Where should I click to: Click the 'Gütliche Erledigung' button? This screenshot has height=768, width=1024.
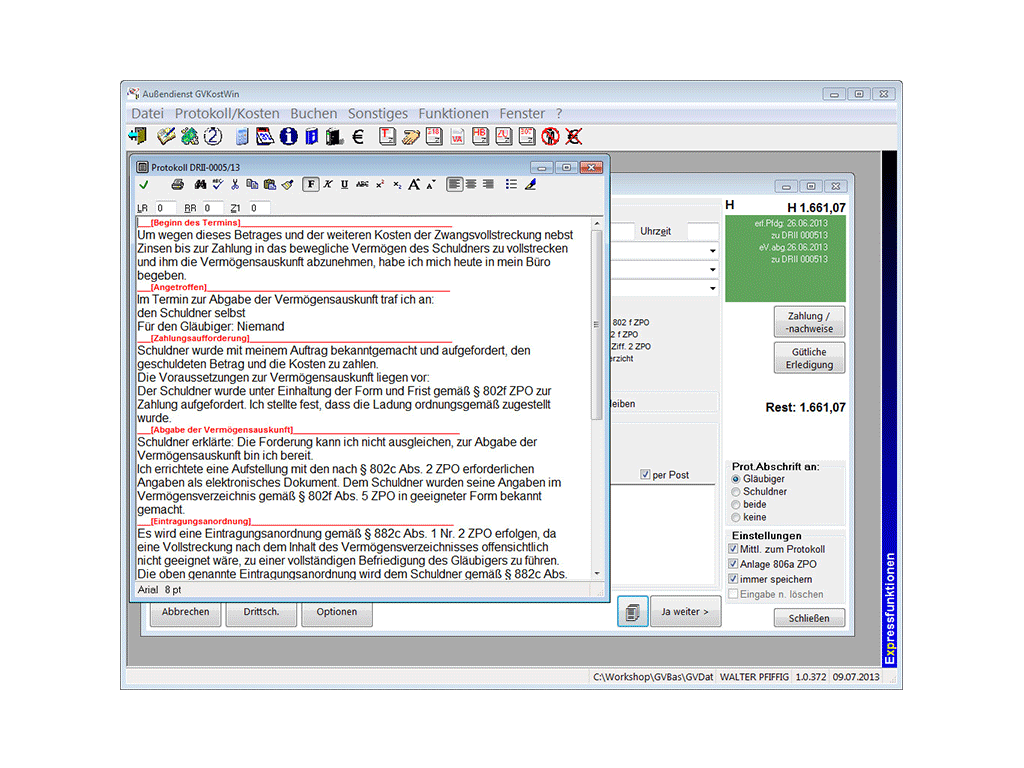tap(809, 358)
